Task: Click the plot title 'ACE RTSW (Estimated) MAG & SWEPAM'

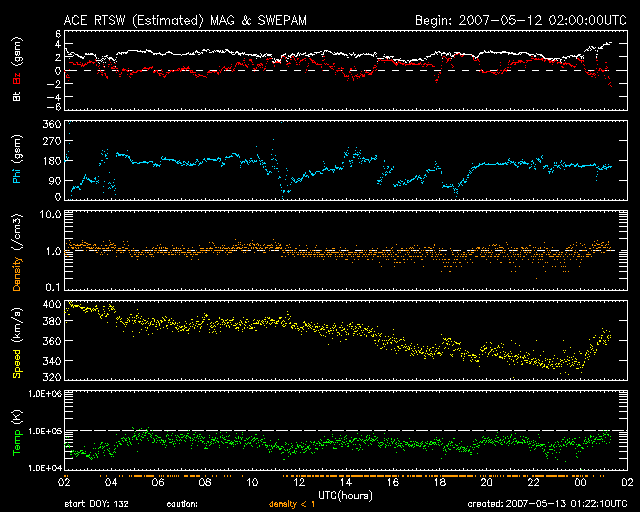Action: pos(185,20)
